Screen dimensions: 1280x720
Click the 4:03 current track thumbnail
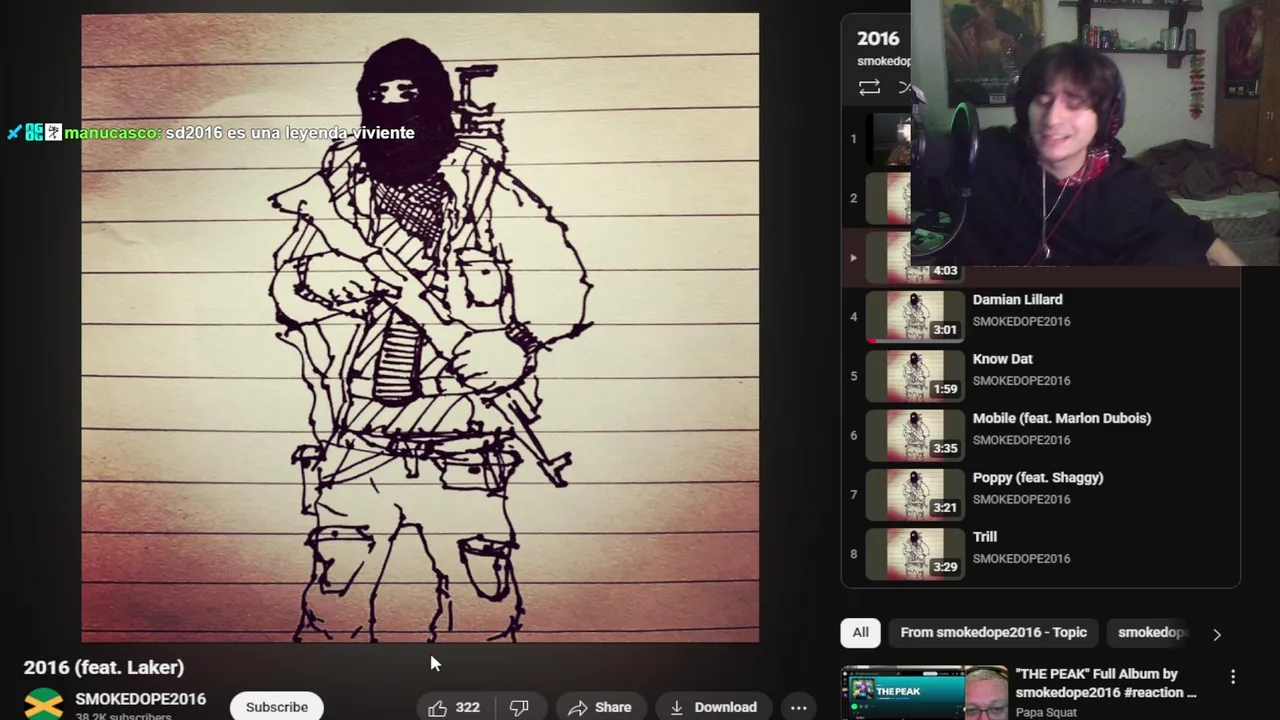[x=888, y=257]
